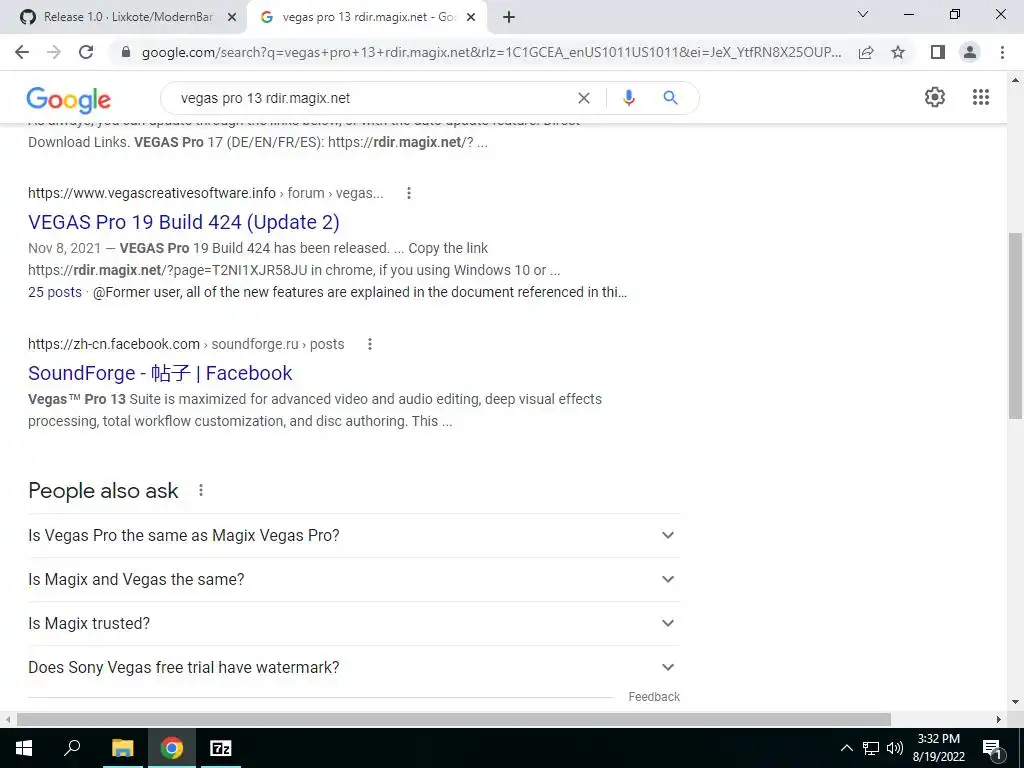Open the Windows notification center
1024x768 pixels.
point(992,748)
